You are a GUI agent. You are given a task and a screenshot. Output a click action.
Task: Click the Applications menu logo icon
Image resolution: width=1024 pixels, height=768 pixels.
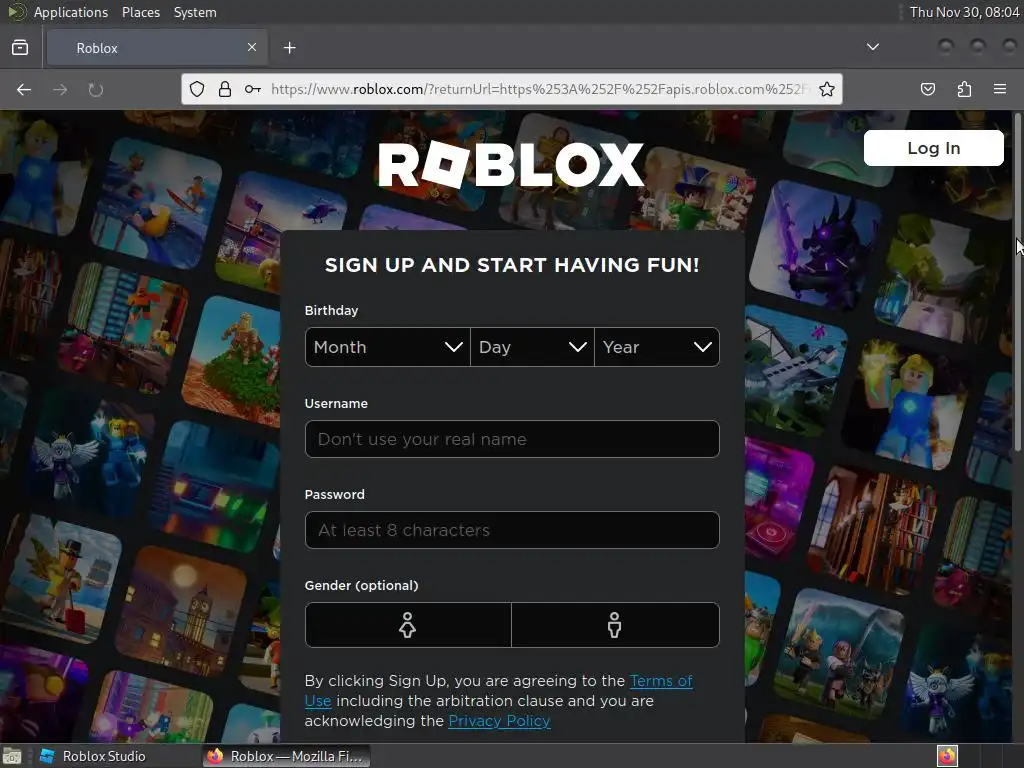coord(17,12)
